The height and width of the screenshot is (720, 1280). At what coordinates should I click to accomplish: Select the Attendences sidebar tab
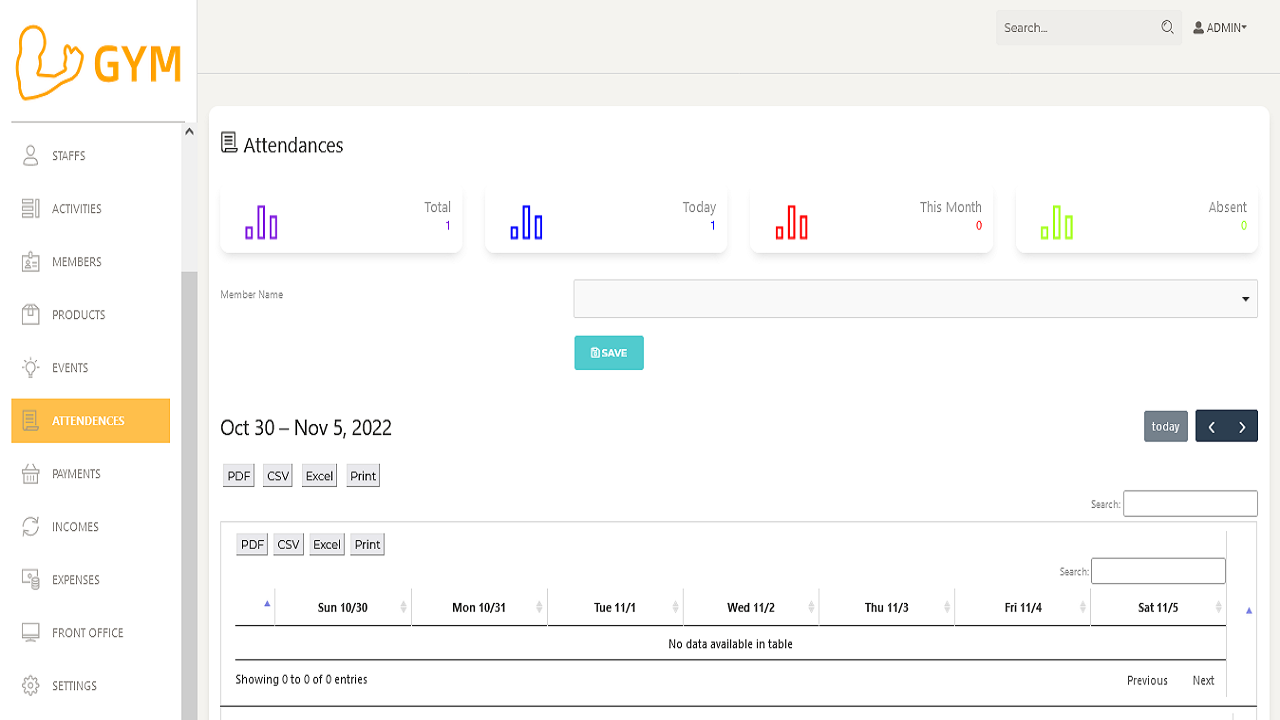[x=90, y=420]
